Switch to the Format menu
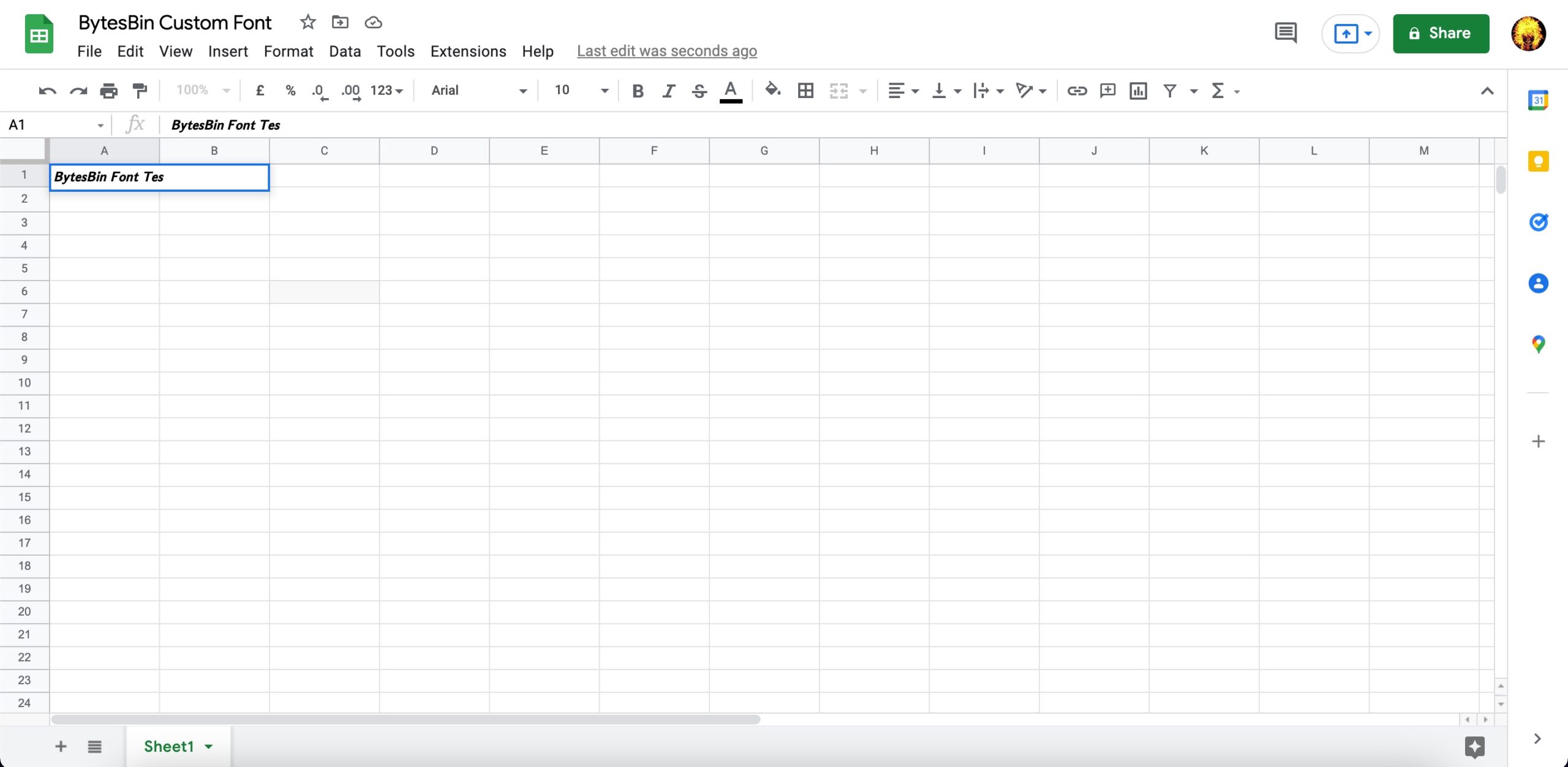The height and width of the screenshot is (767, 1568). pos(288,51)
